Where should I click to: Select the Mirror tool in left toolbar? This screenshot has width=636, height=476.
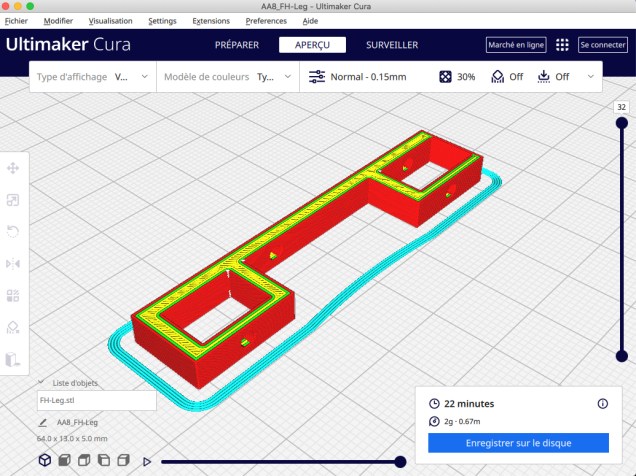coord(13,264)
